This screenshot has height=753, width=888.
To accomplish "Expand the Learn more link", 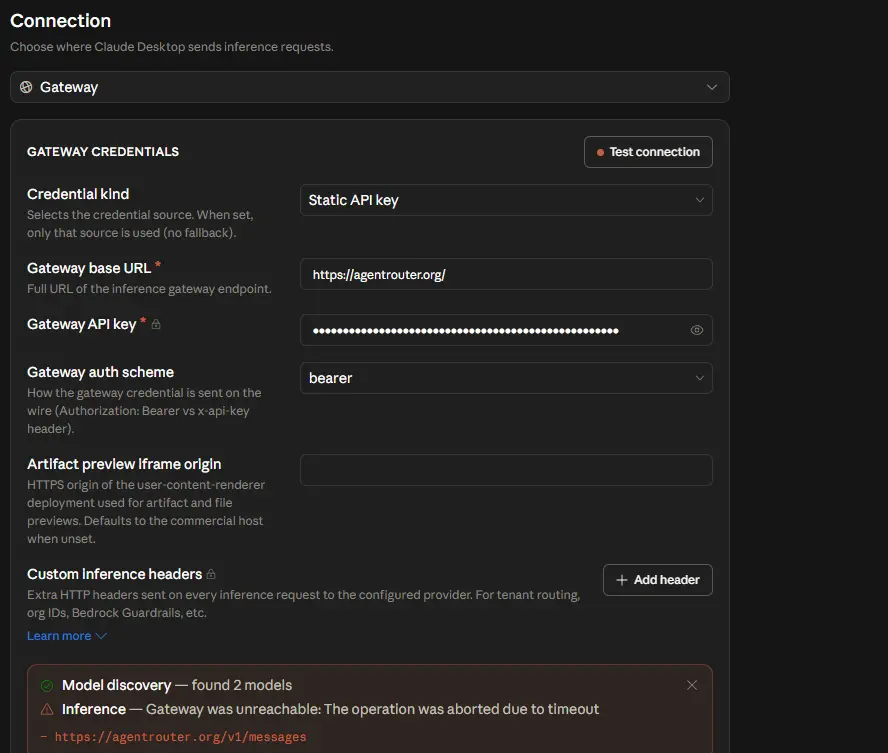I will click(x=66, y=636).
